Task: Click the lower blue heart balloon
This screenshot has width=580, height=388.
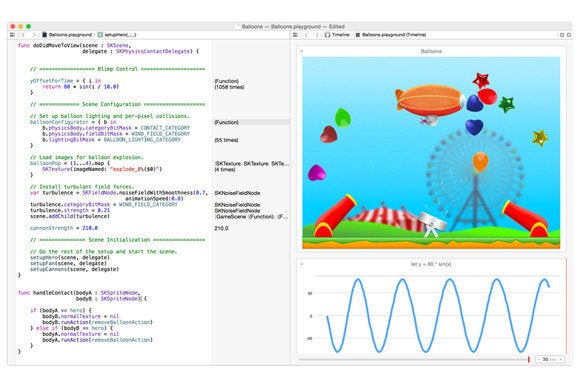Action: point(474,127)
